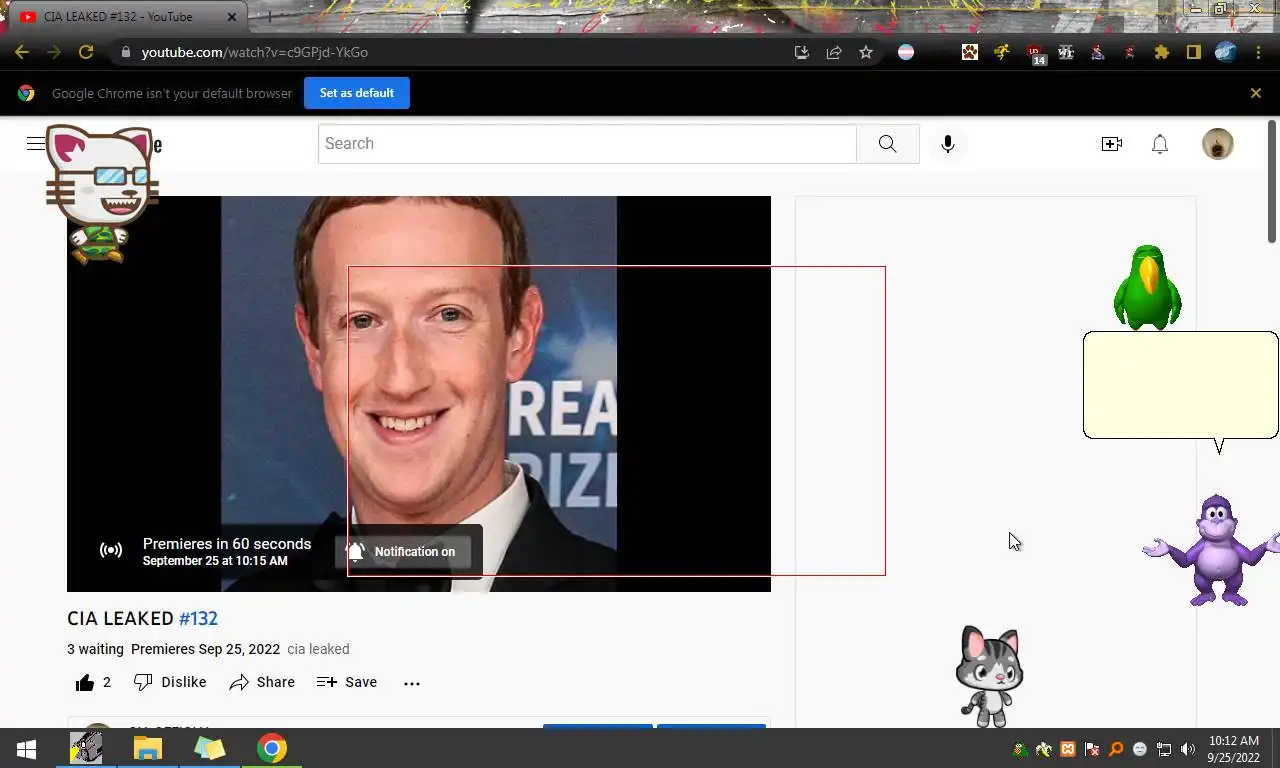Open File Explorer from taskbar
The width and height of the screenshot is (1280, 768).
click(x=148, y=748)
